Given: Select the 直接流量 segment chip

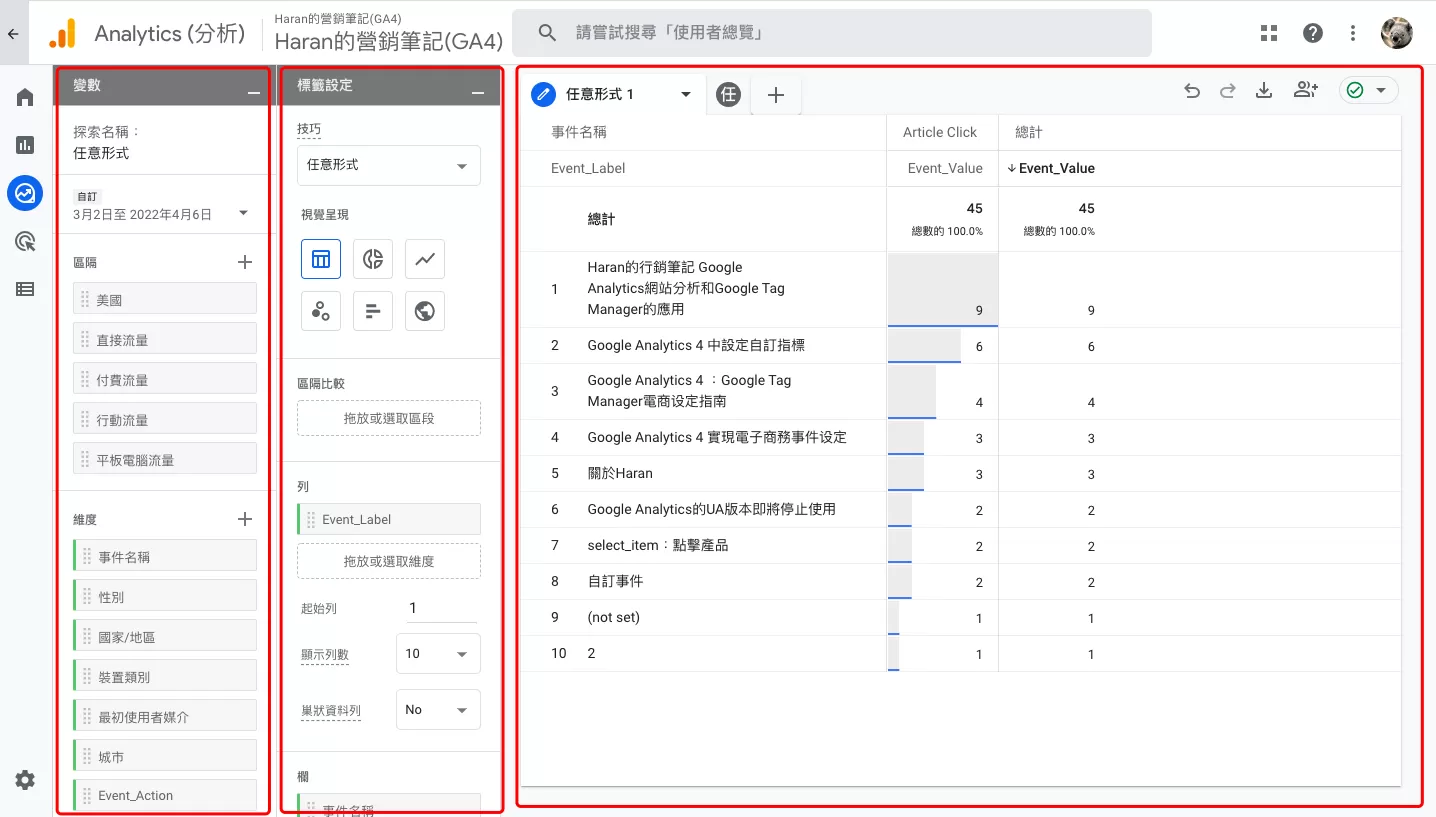Looking at the screenshot, I should [x=165, y=340].
